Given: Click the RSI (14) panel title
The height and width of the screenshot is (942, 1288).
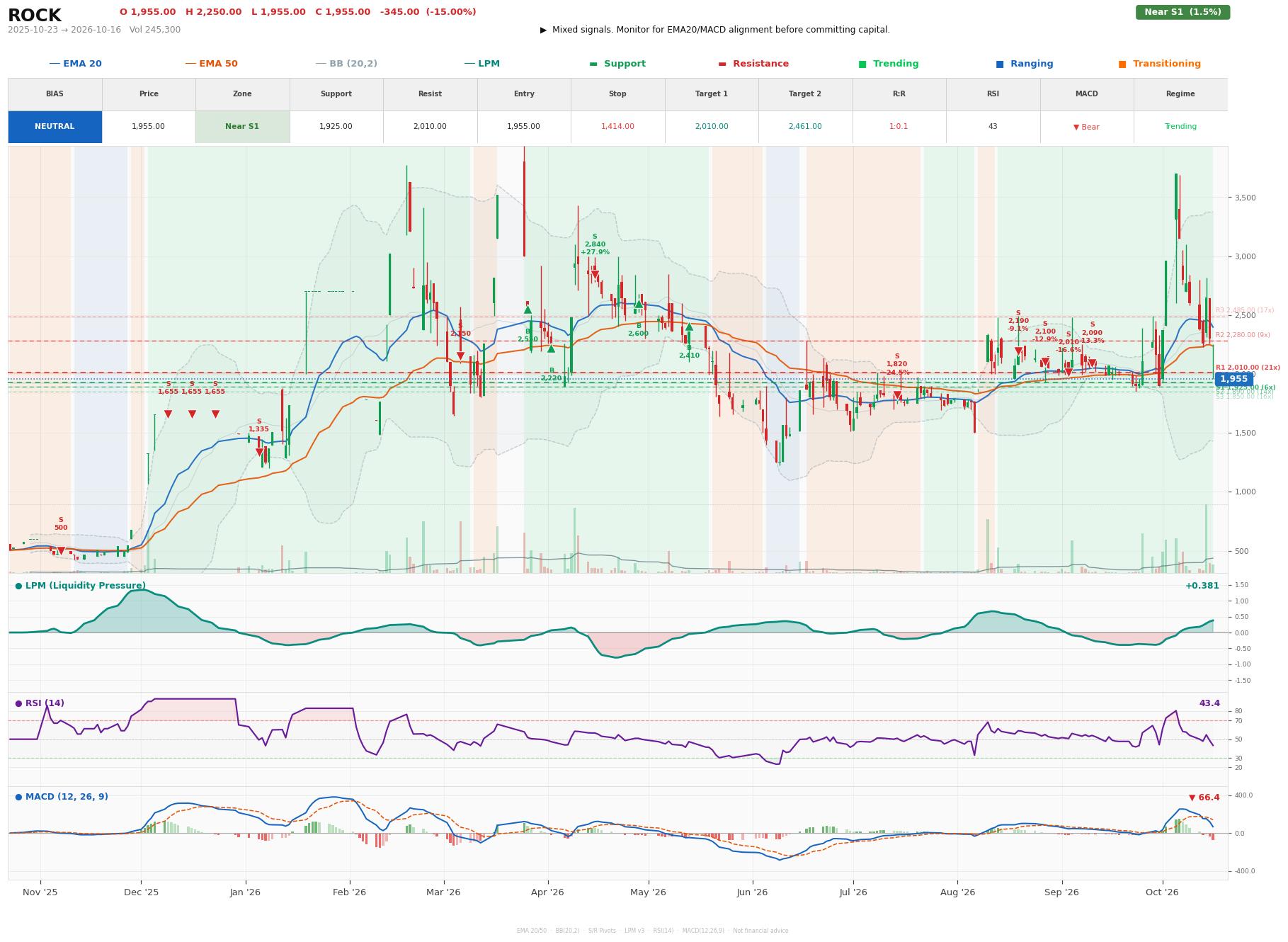Looking at the screenshot, I should pos(40,703).
